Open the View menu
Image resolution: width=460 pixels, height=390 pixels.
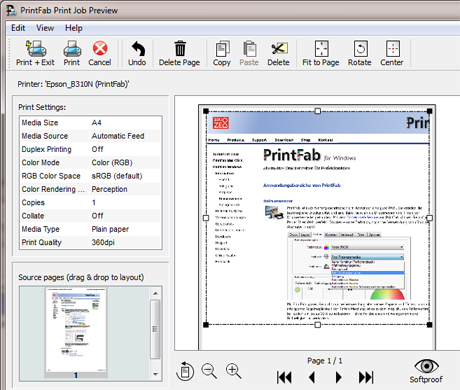coord(45,28)
